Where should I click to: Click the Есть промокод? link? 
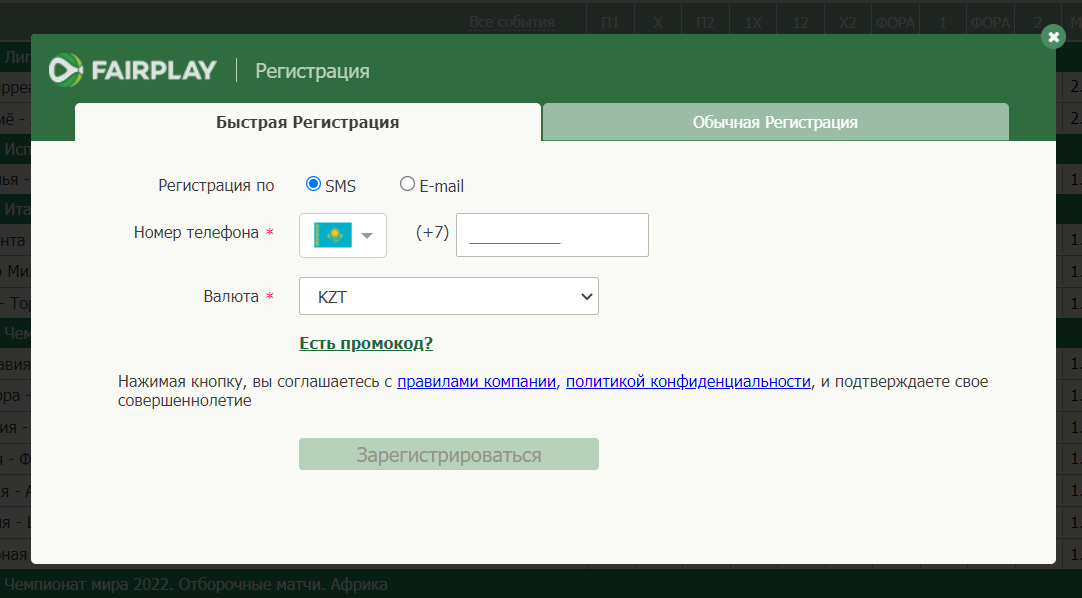tap(366, 343)
